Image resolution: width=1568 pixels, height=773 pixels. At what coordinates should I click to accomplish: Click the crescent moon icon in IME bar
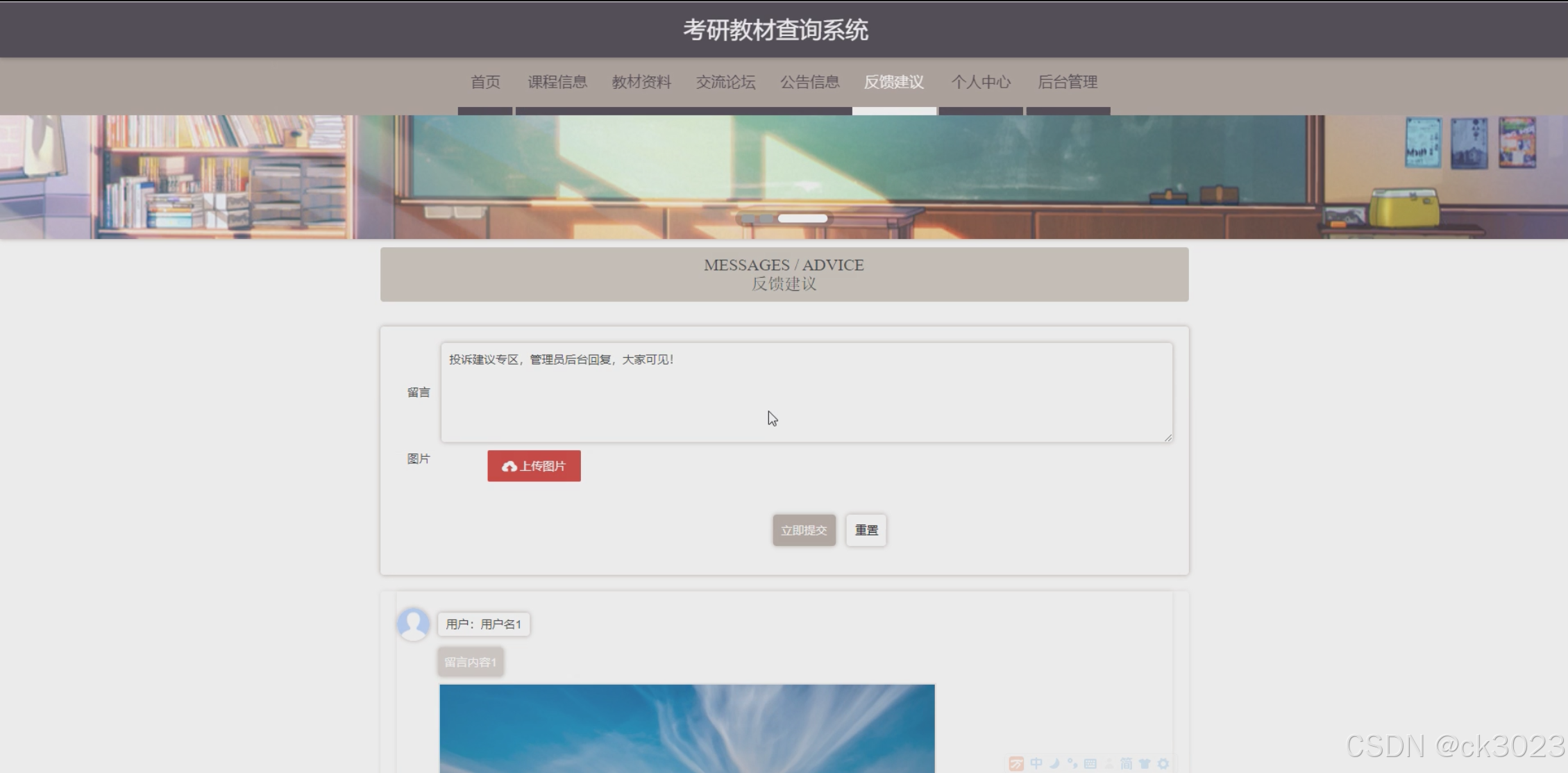(1054, 763)
